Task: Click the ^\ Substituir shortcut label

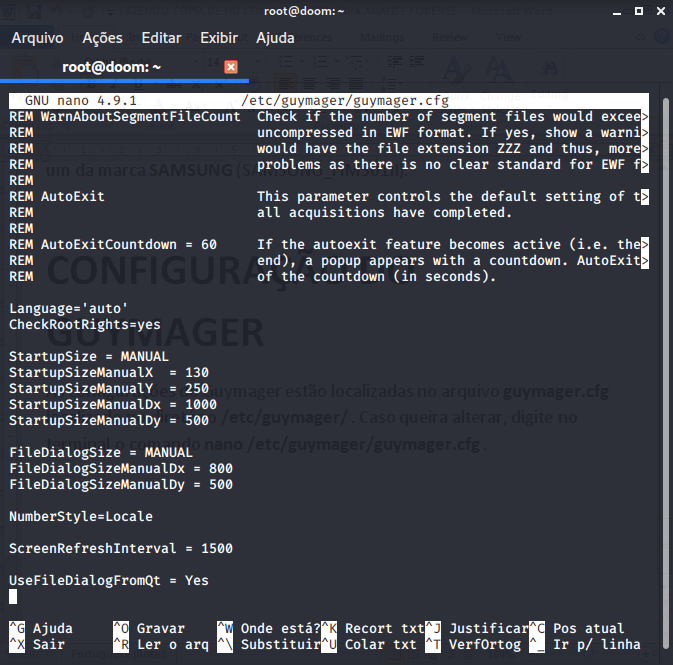Action: click(267, 645)
